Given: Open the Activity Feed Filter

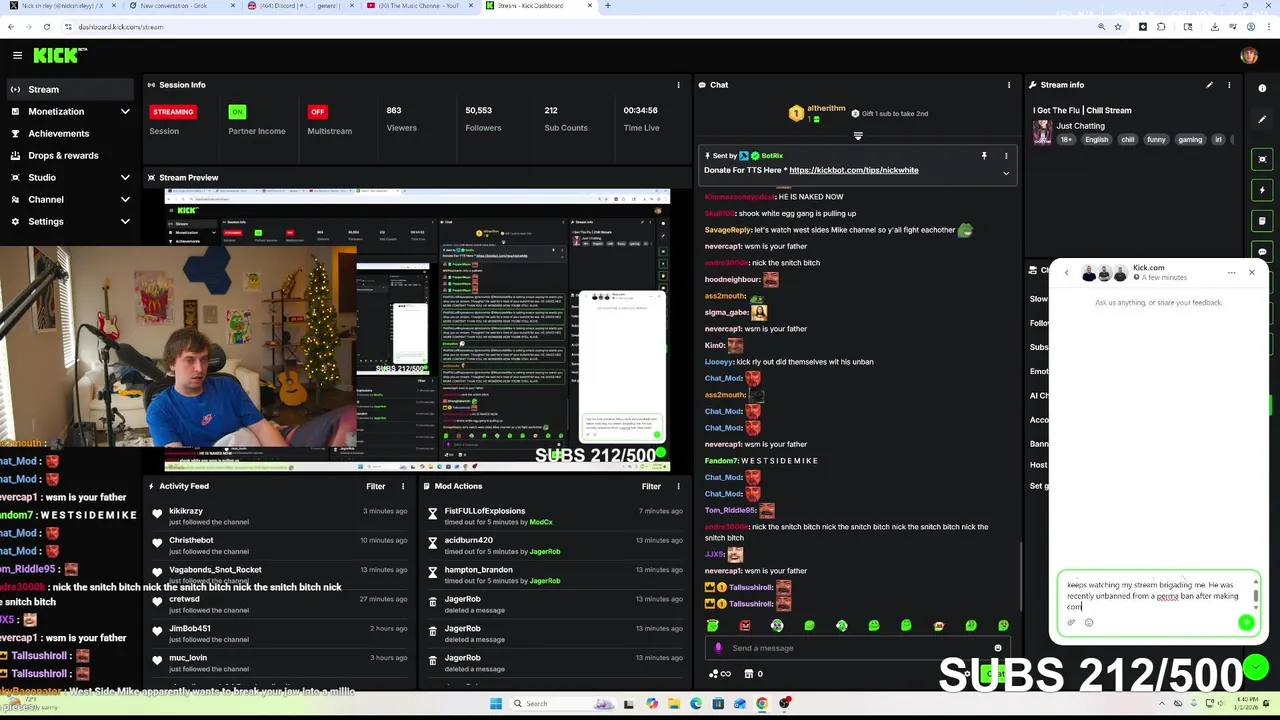Looking at the screenshot, I should tap(375, 486).
